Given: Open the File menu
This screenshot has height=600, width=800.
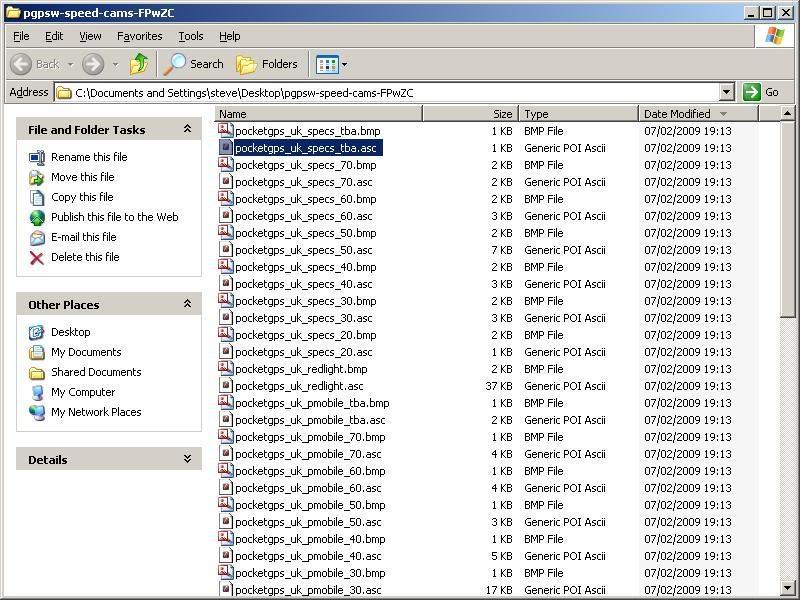Looking at the screenshot, I should [x=21, y=36].
